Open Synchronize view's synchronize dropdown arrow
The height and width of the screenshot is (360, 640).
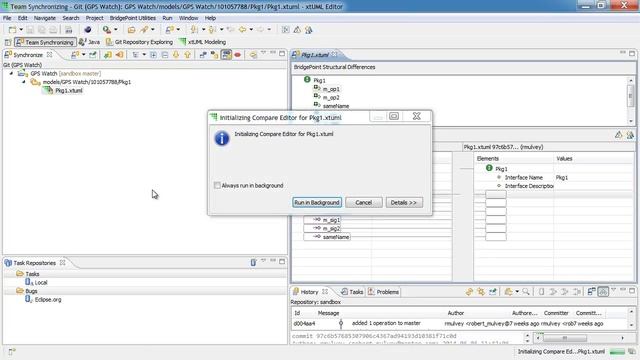[84, 55]
